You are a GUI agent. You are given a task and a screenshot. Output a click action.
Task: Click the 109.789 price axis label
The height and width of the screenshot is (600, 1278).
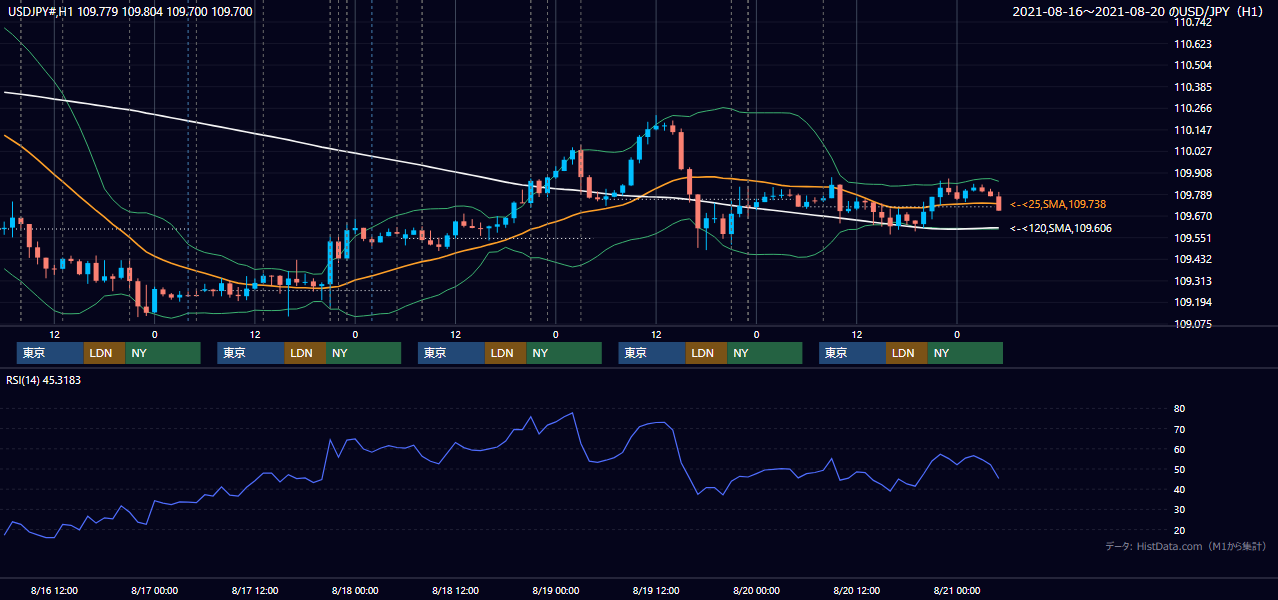coord(1193,195)
